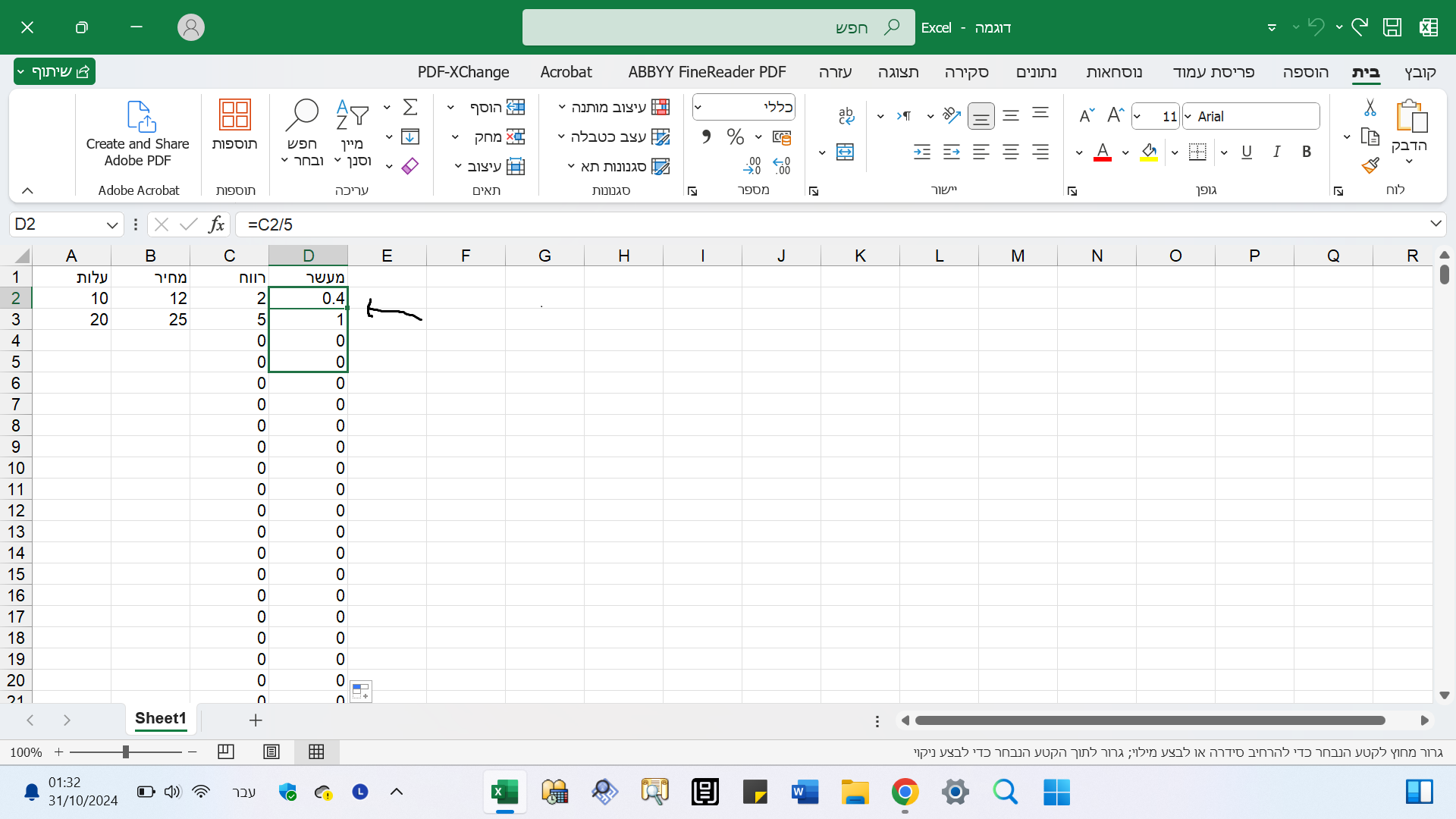Click the Wrap Text icon
Image resolution: width=1456 pixels, height=819 pixels.
(846, 115)
